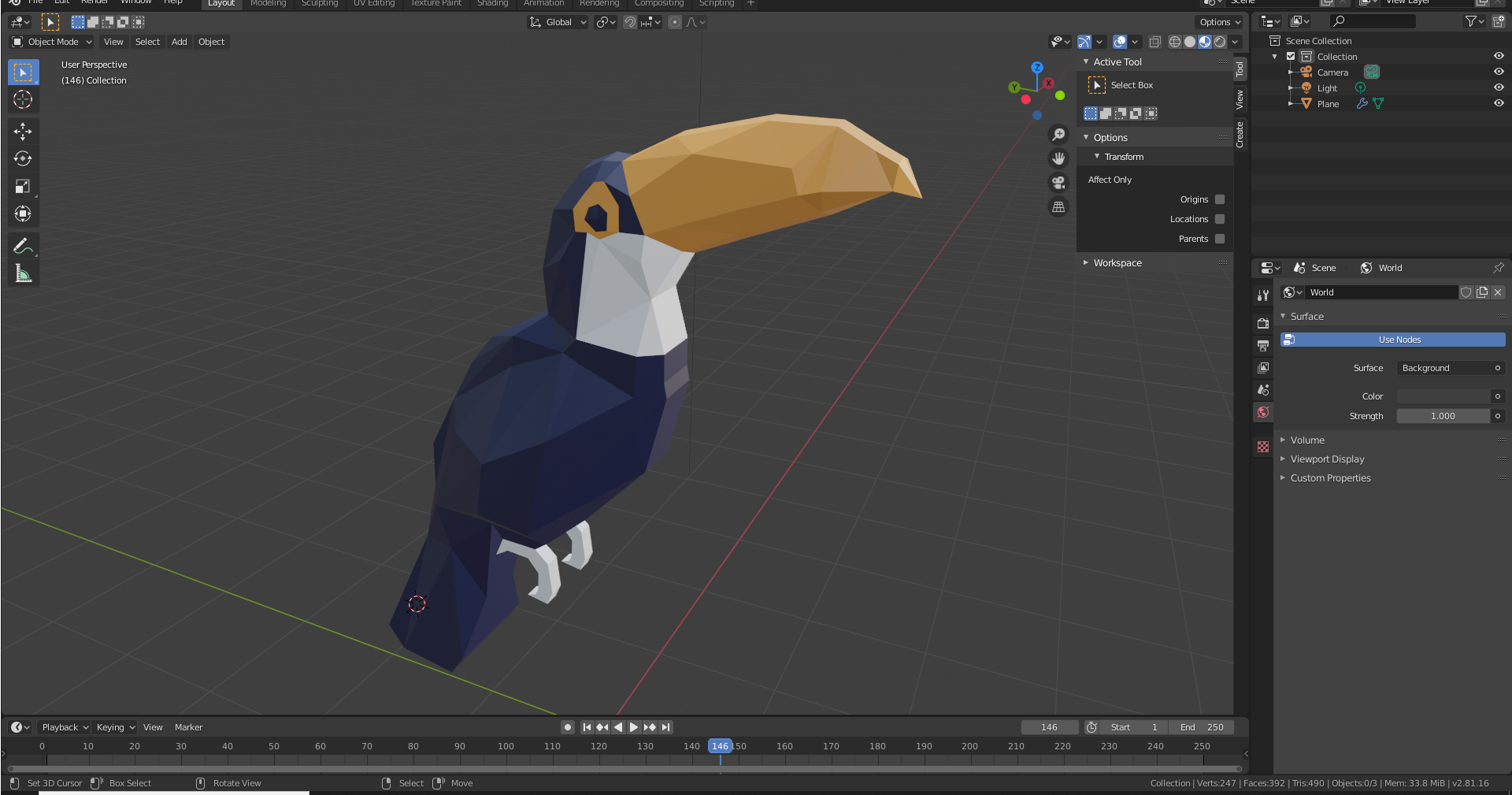Toggle snapping with the magnet icon

pos(630,22)
